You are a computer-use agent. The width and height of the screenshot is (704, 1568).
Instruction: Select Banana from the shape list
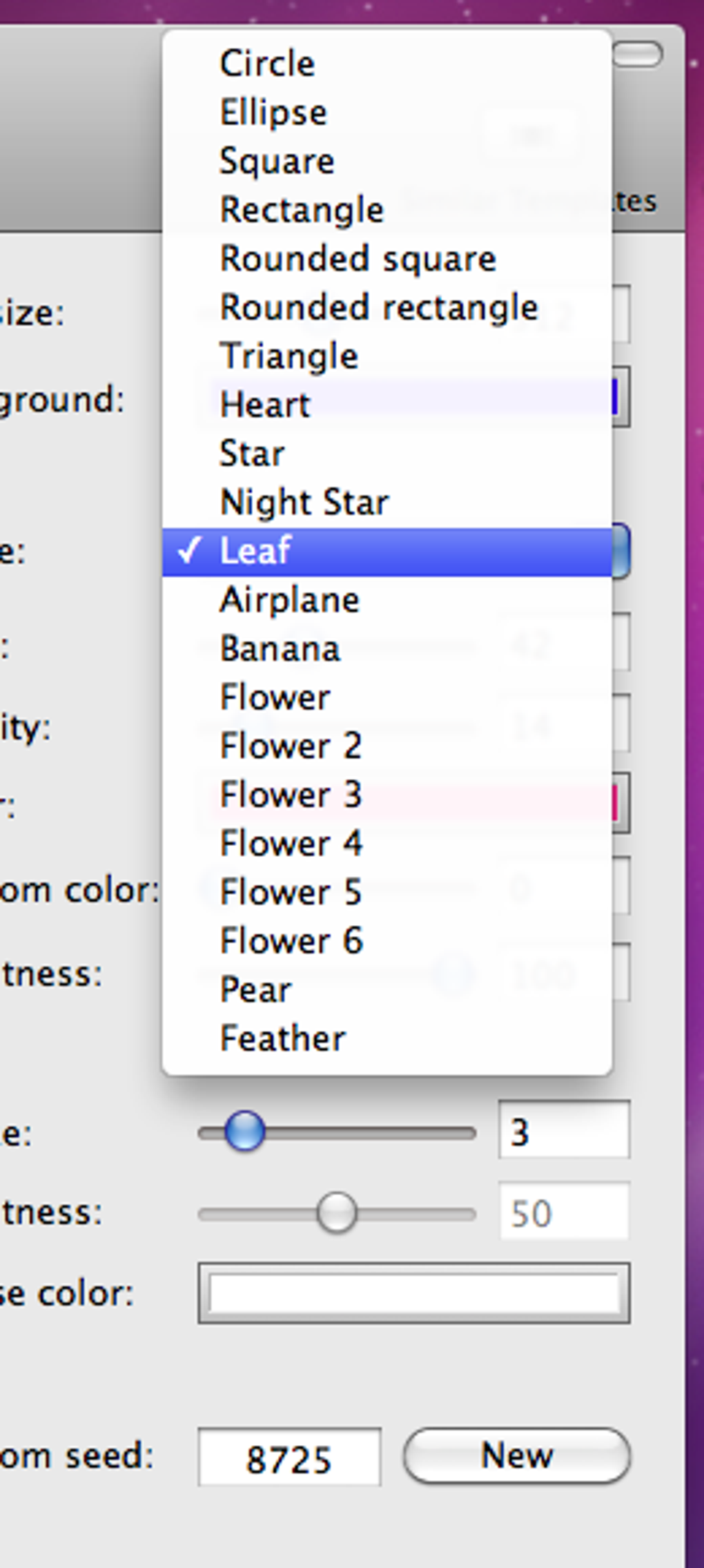(x=280, y=648)
